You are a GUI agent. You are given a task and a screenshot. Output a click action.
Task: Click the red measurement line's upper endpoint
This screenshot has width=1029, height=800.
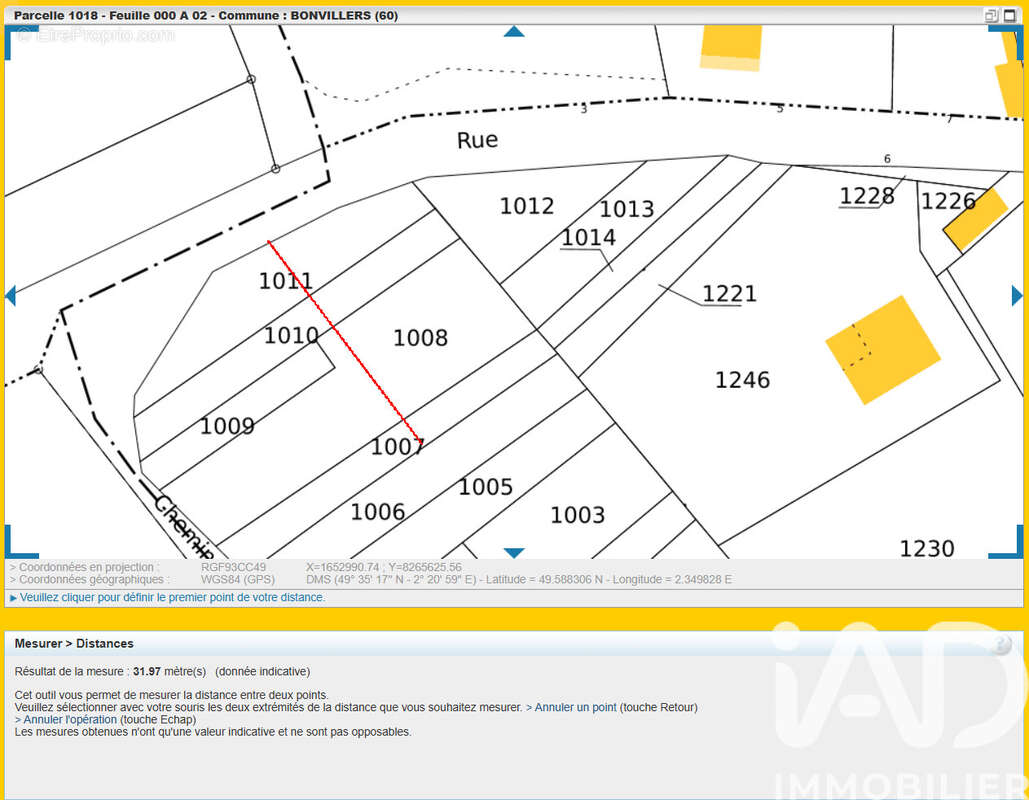coord(269,242)
